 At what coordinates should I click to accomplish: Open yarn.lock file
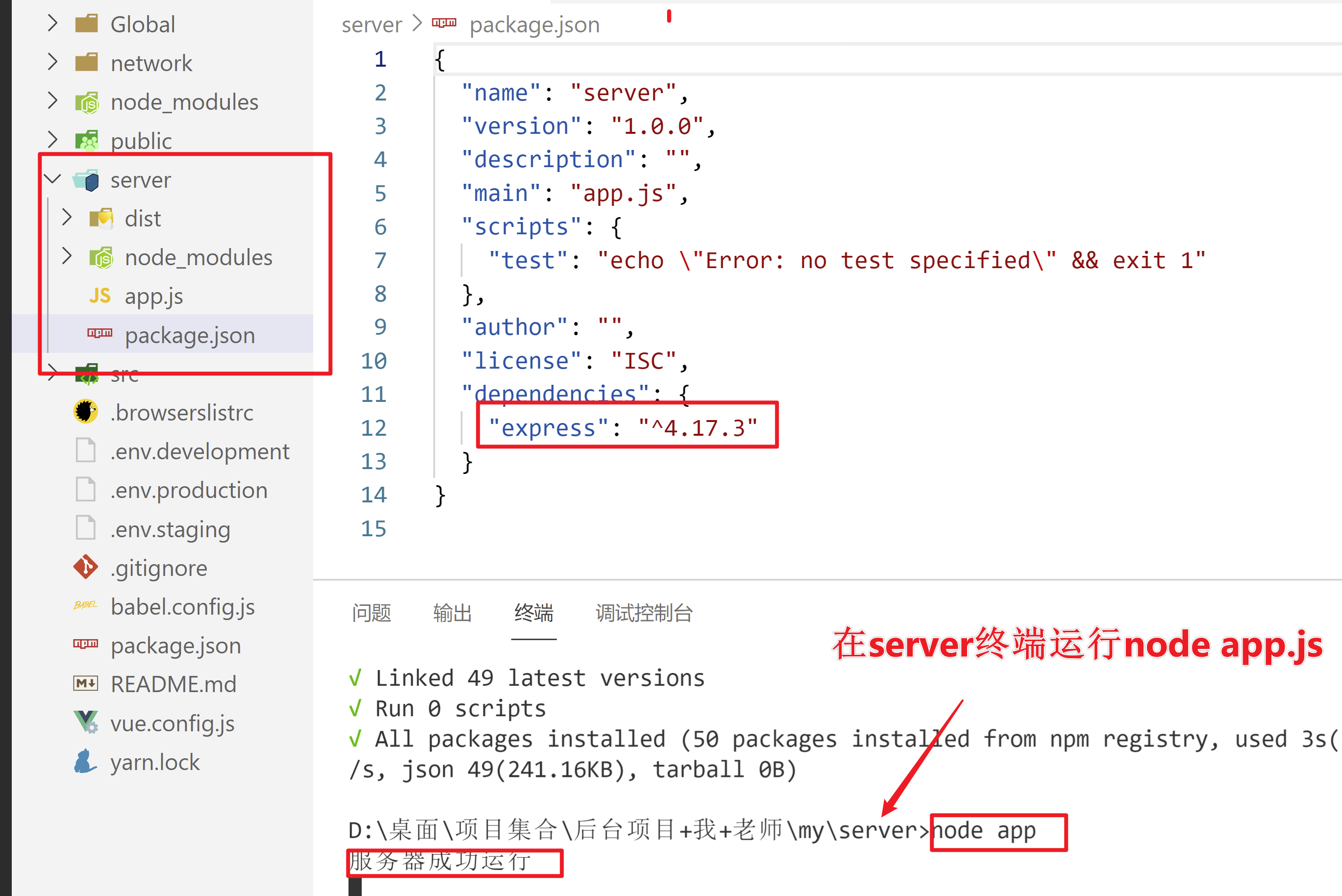(154, 762)
